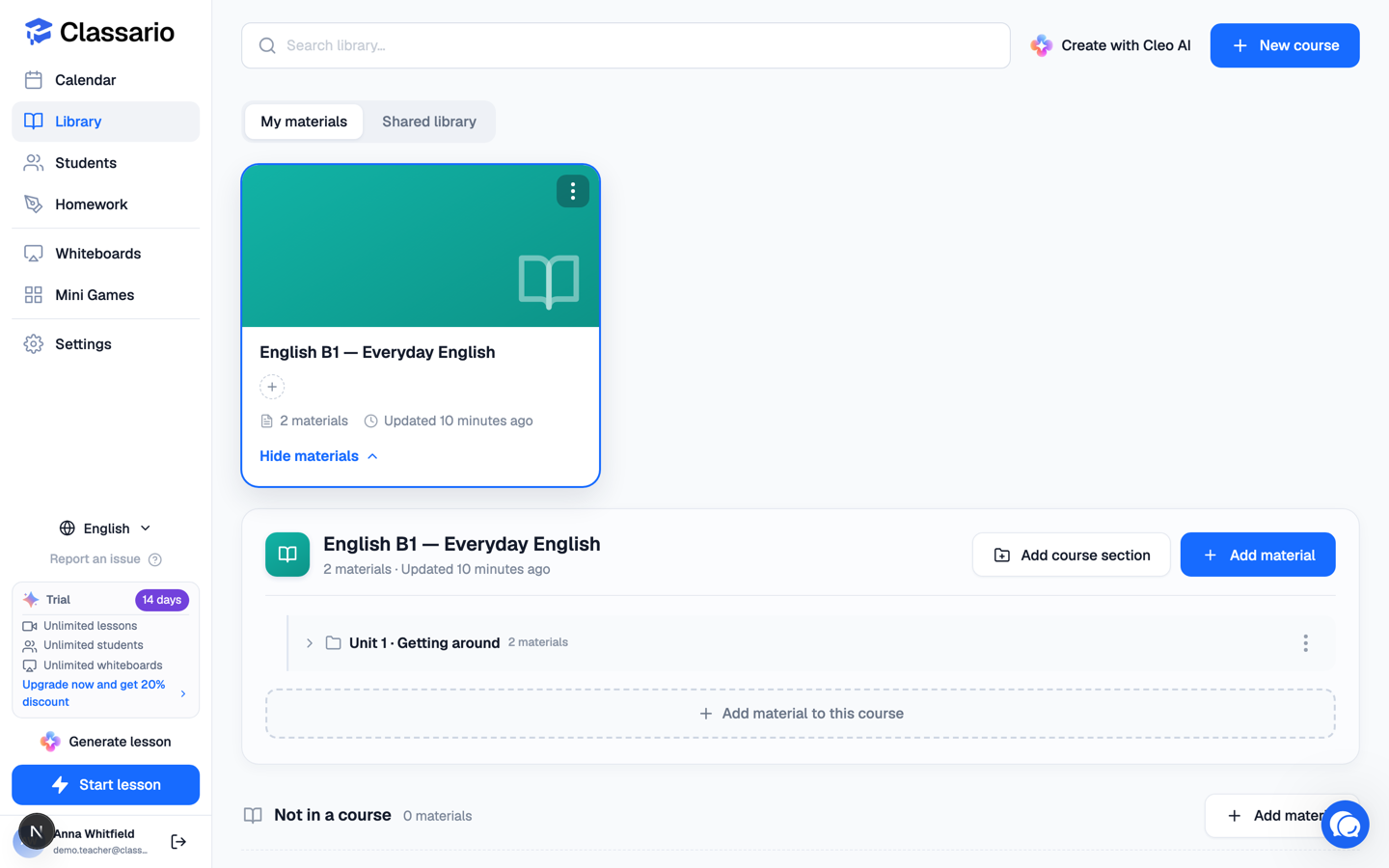Click the teal course cover thumbnail
The image size is (1389, 868).
point(421,246)
